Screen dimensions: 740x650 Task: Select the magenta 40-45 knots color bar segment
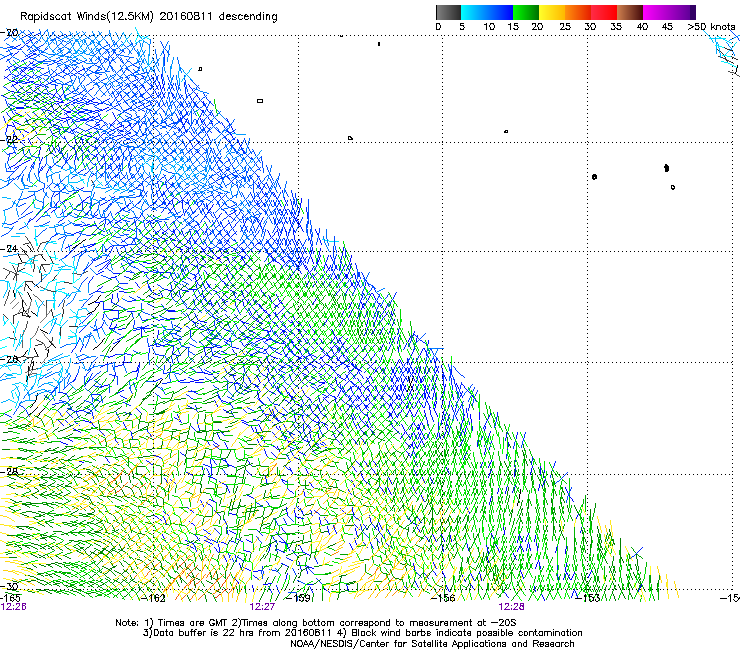pos(656,12)
